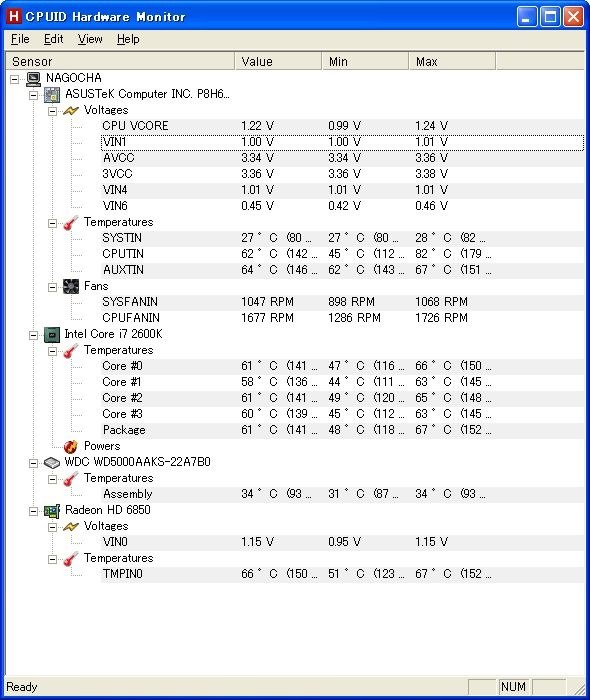Collapse the Intel Core i7 Temperatures group

[52, 351]
